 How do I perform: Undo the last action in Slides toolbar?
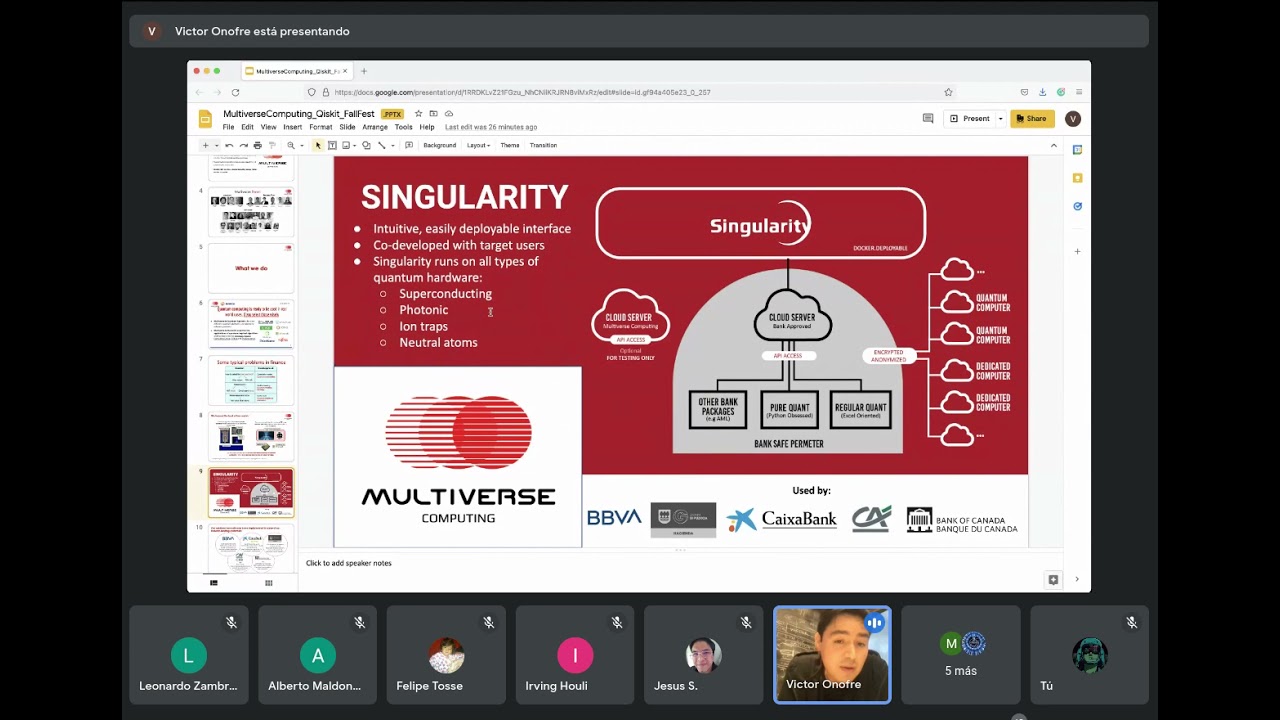click(x=229, y=145)
